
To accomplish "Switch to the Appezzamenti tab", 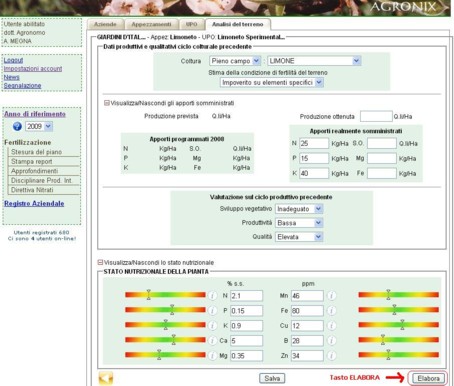I will coord(151,24).
